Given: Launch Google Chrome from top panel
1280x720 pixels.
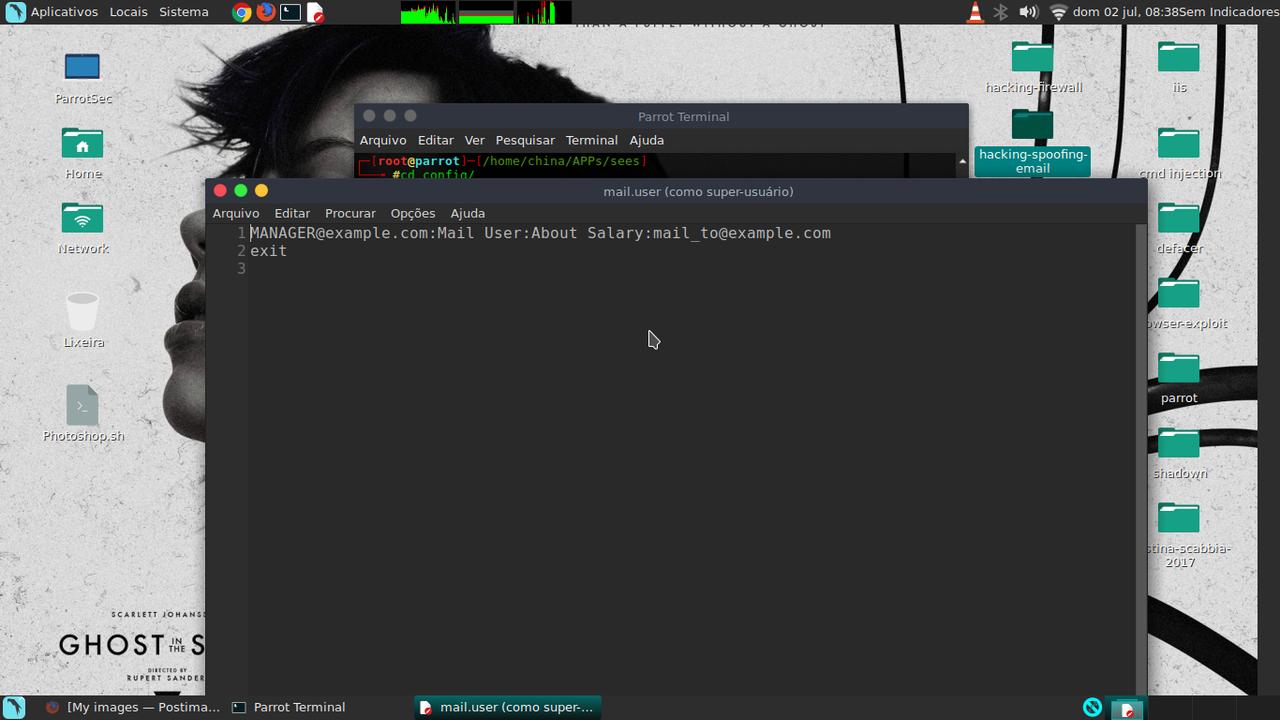Looking at the screenshot, I should click(241, 12).
